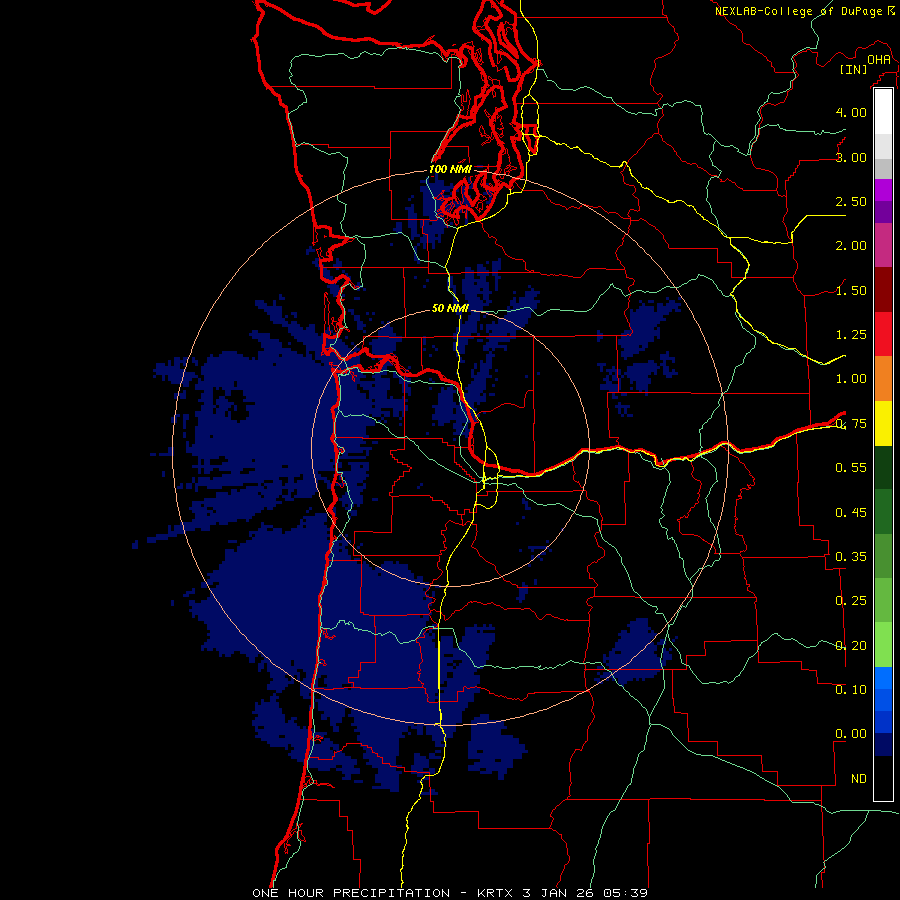The image size is (900, 900).
Task: Click the OHA product label
Action: coord(879,60)
